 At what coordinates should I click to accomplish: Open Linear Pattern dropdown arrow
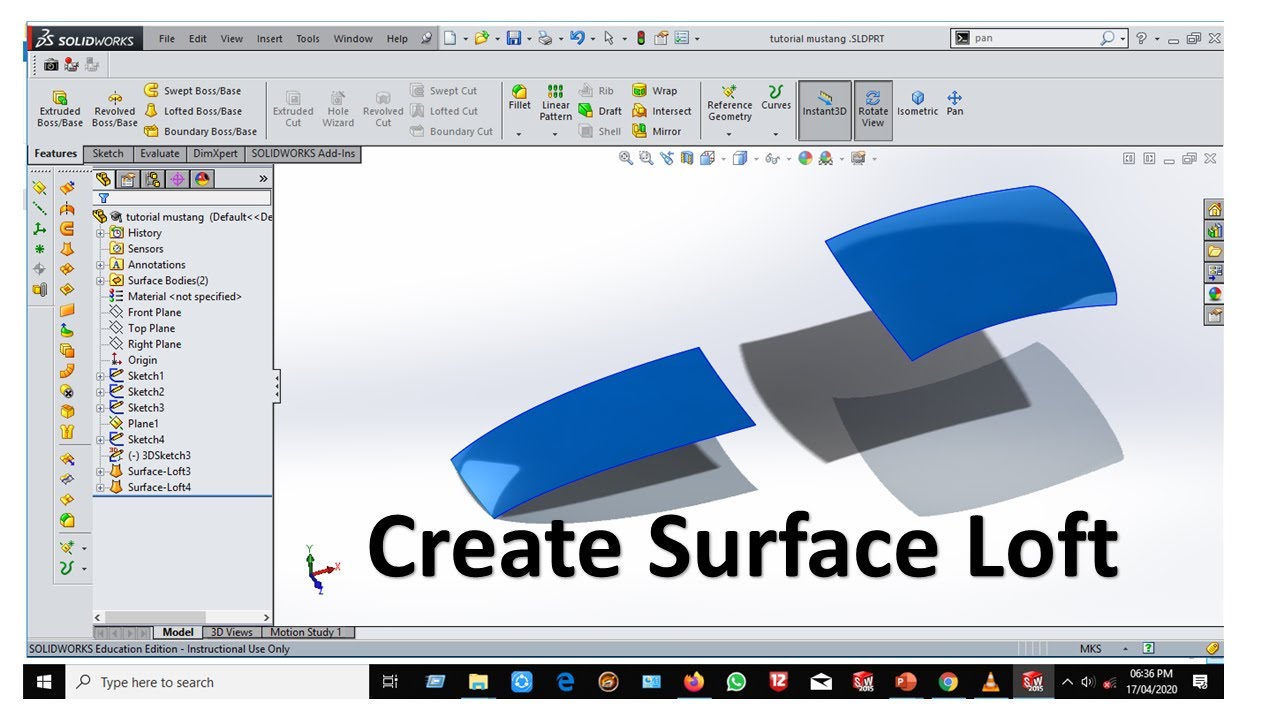(x=556, y=133)
